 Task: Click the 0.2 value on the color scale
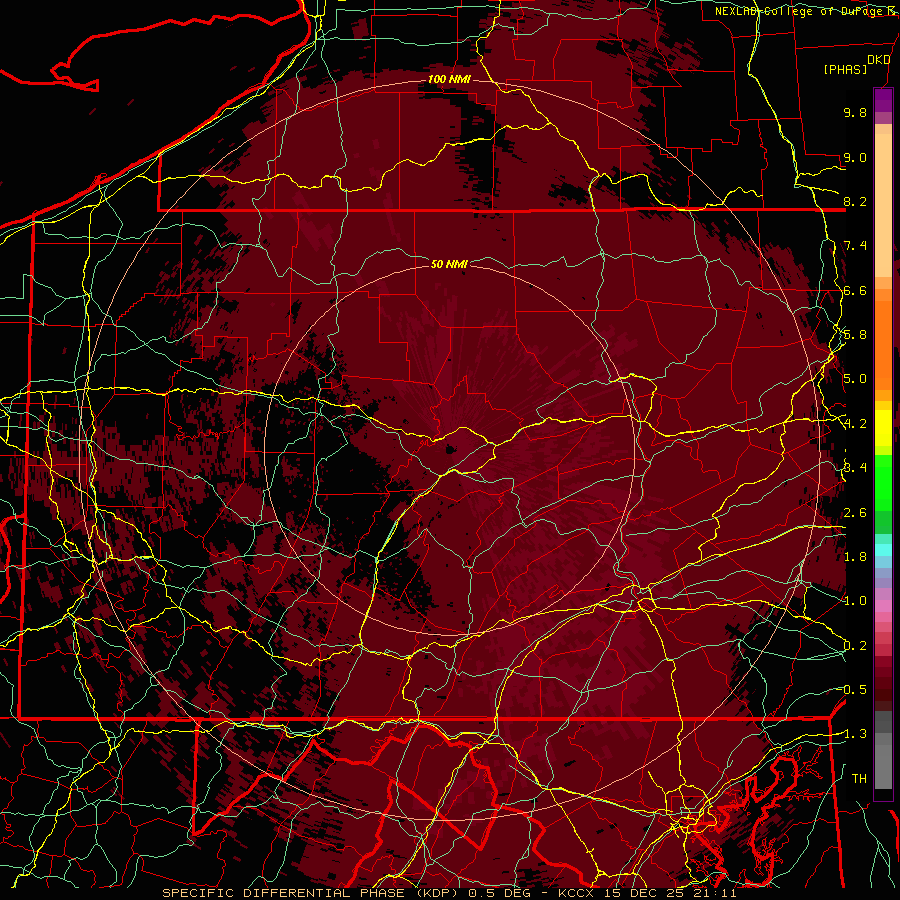(855, 646)
